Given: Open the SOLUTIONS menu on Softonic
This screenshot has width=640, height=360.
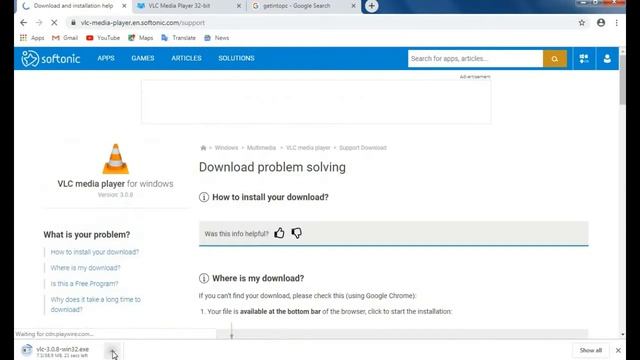Looking at the screenshot, I should pyautogui.click(x=236, y=58).
